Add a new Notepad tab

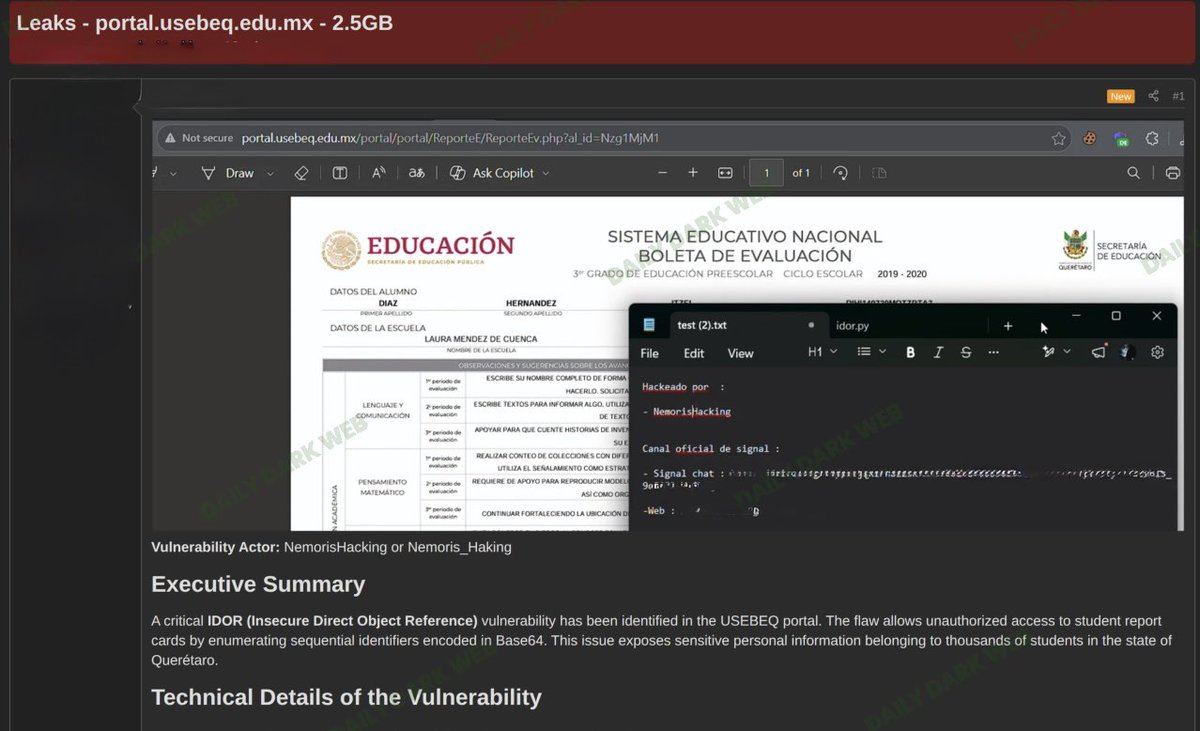(1008, 326)
